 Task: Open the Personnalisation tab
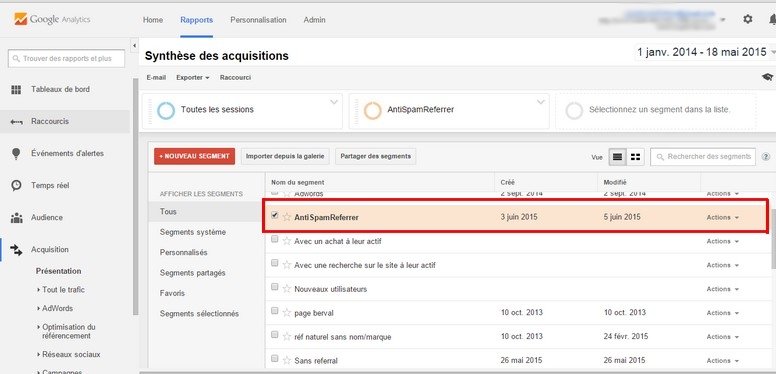click(x=258, y=20)
